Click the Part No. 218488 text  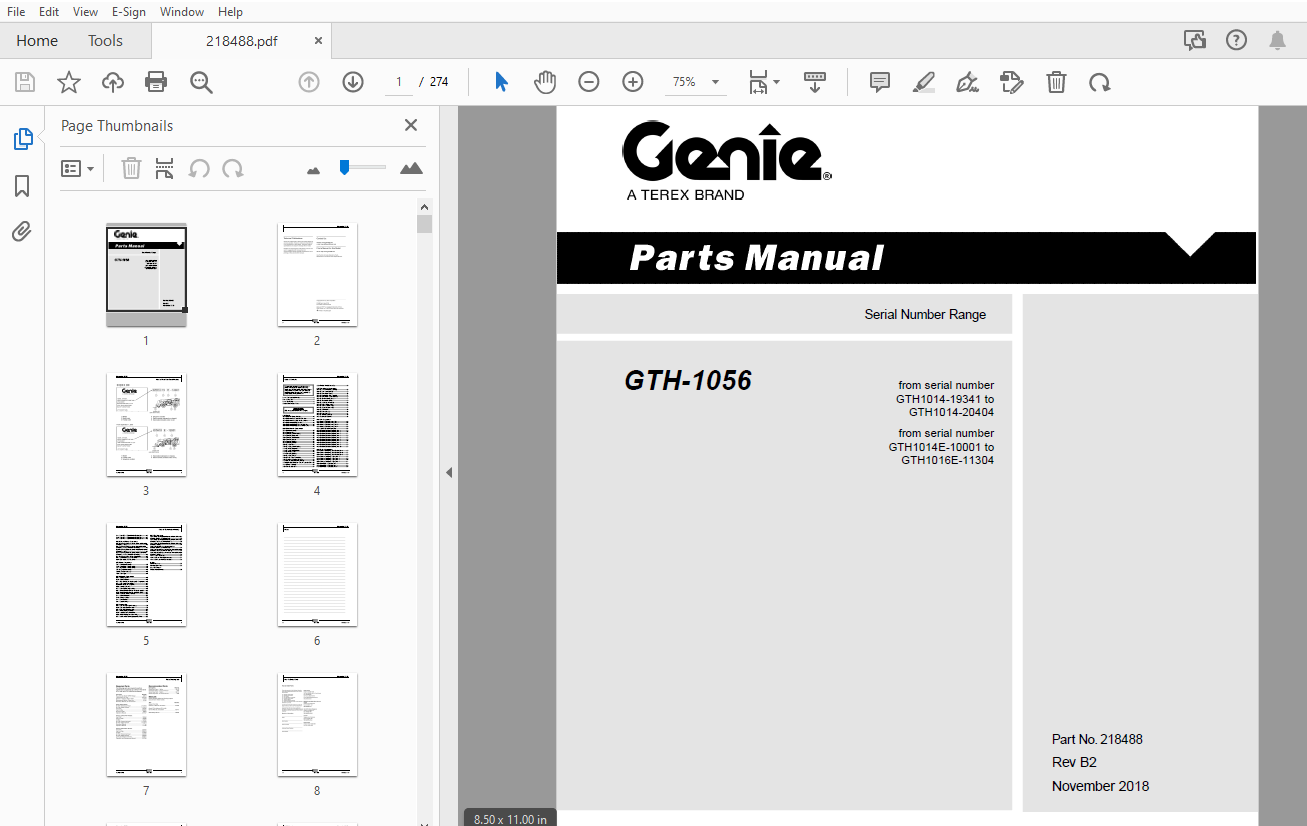point(1097,739)
